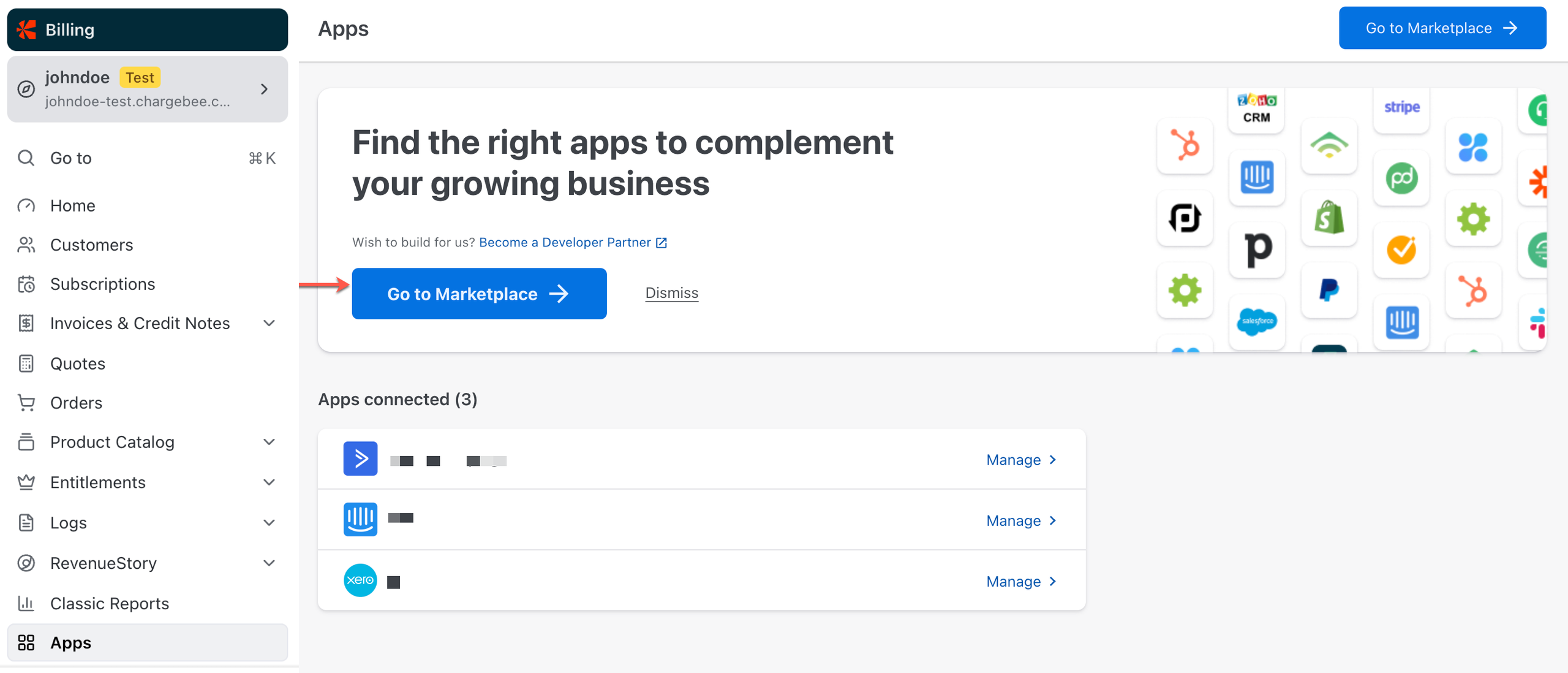Click the Shopify app icon tile
The image size is (1568, 673).
point(1329,218)
